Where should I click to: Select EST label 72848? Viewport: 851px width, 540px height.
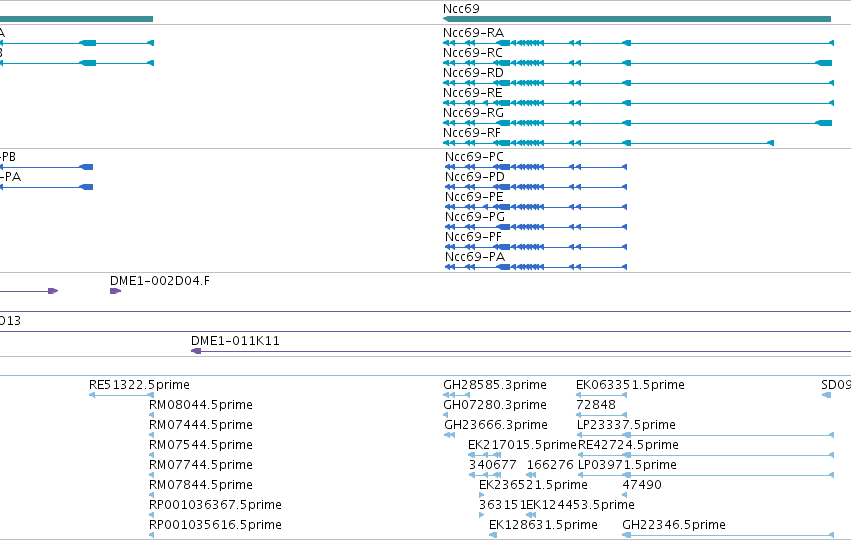(596, 405)
